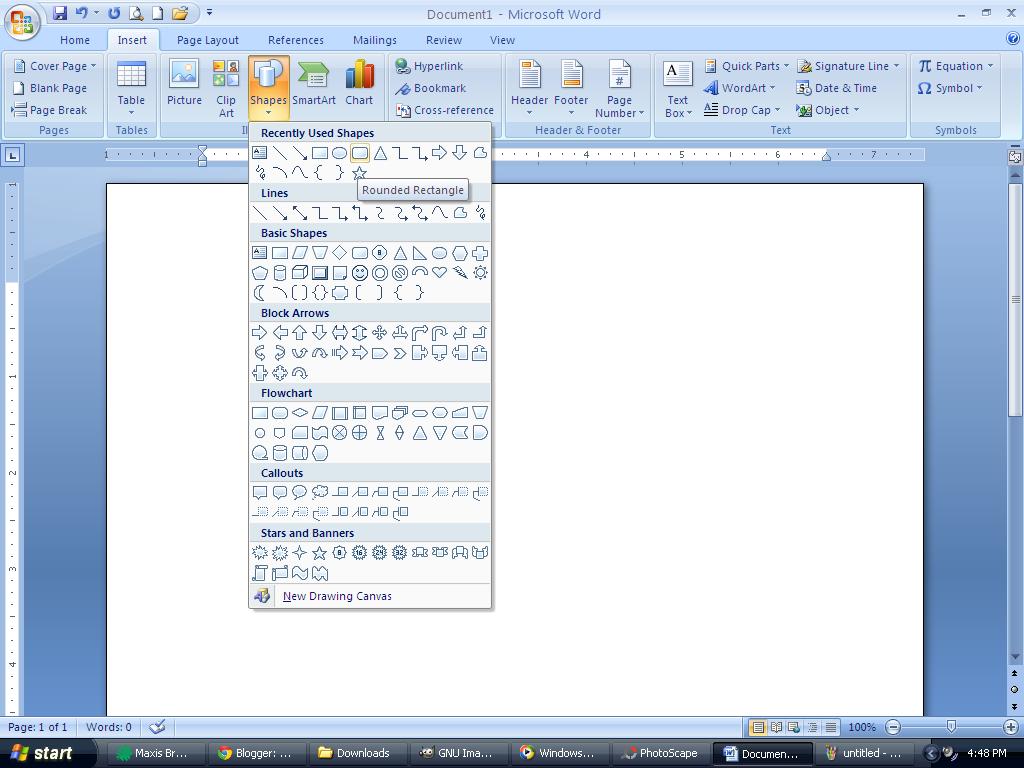The width and height of the screenshot is (1024, 768).
Task: Insert a Picture from the ribbon
Action: (x=184, y=82)
